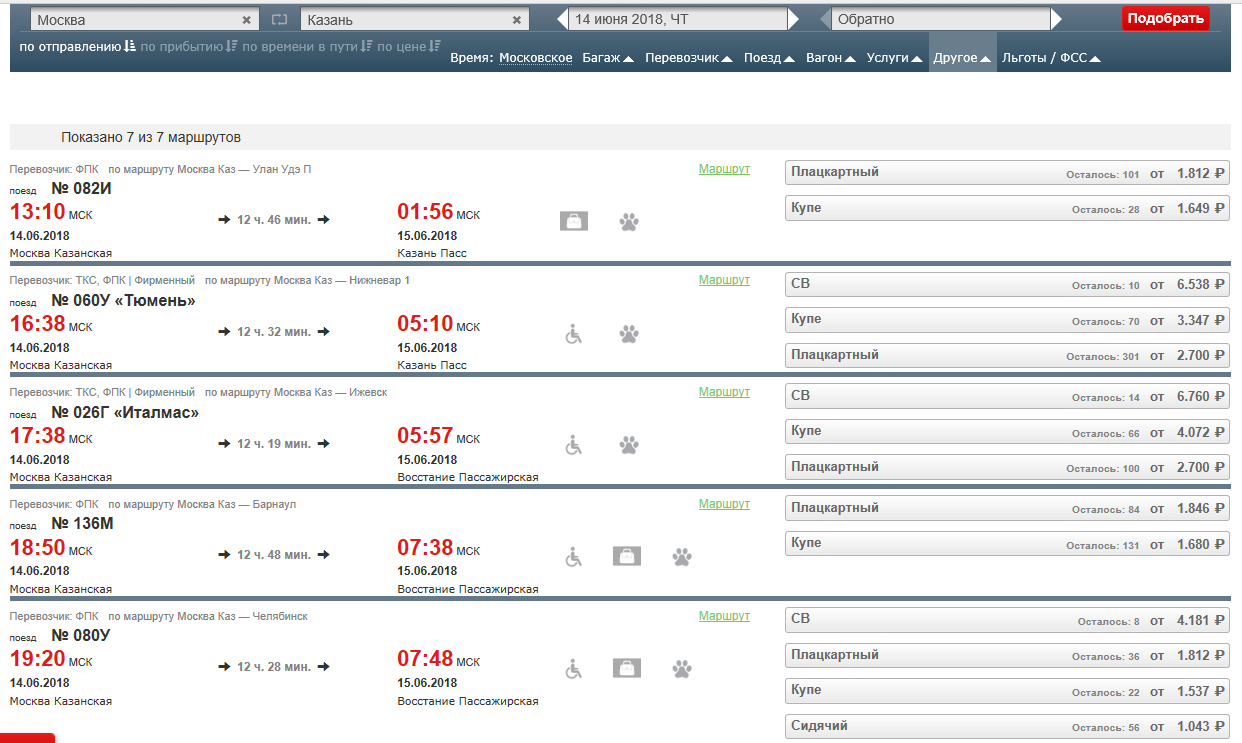This screenshot has height=743, width=1242.
Task: Click train number № 060У «Тюмень»
Action: click(123, 300)
